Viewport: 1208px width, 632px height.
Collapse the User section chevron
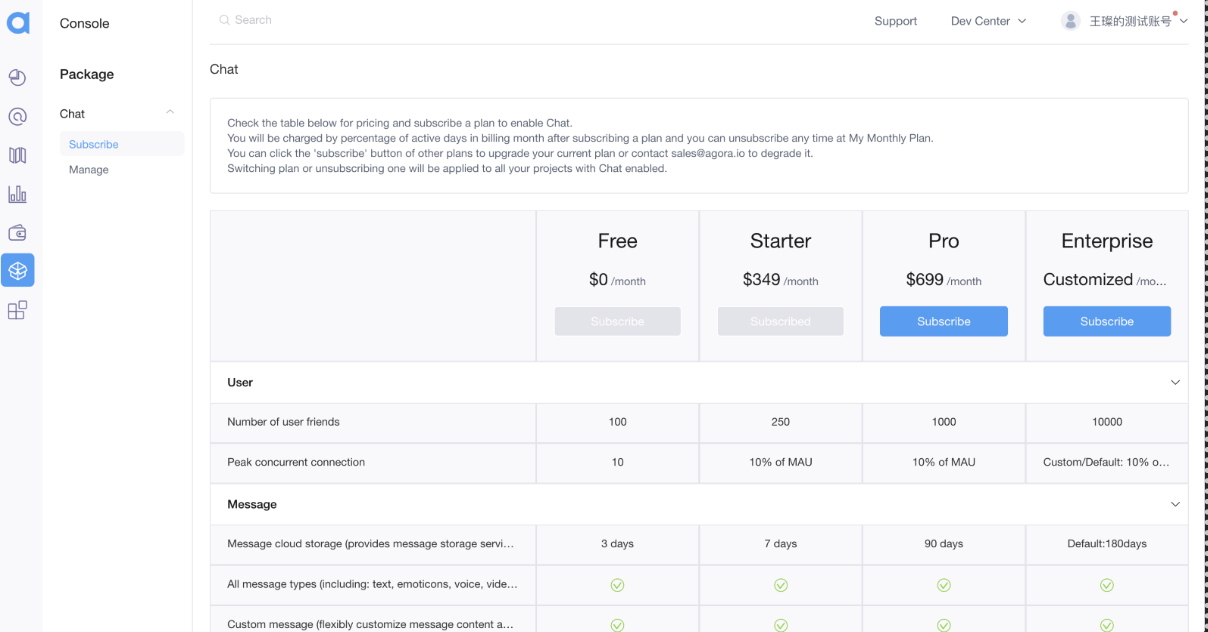tap(1175, 383)
